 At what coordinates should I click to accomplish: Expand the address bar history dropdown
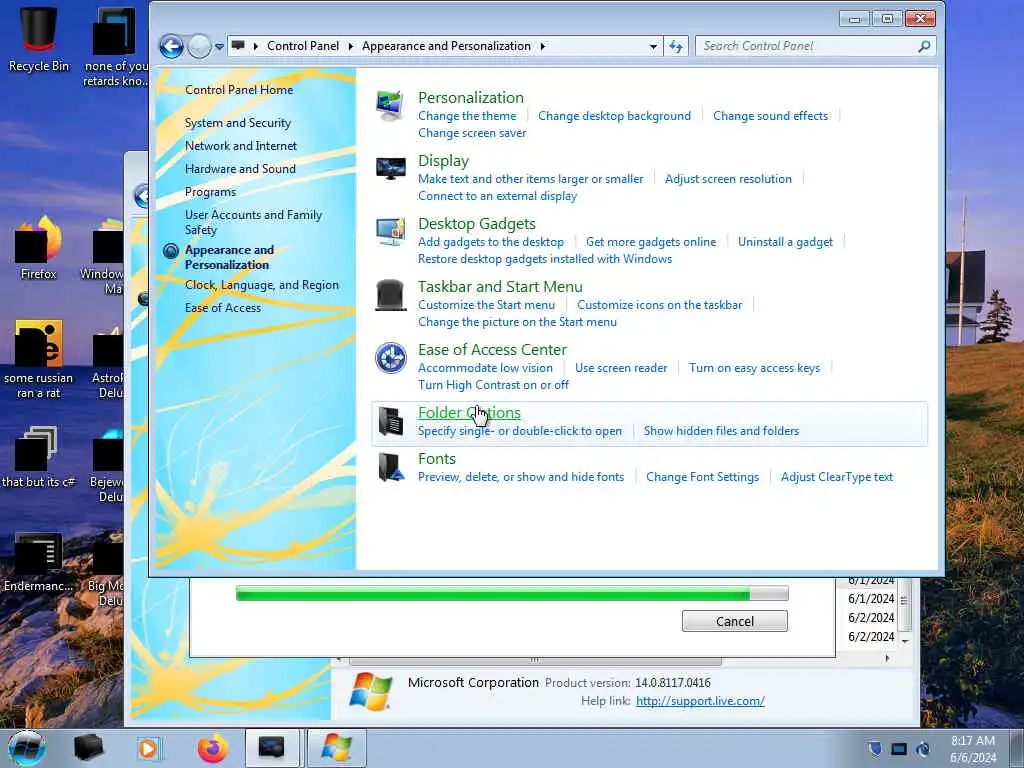[653, 46]
